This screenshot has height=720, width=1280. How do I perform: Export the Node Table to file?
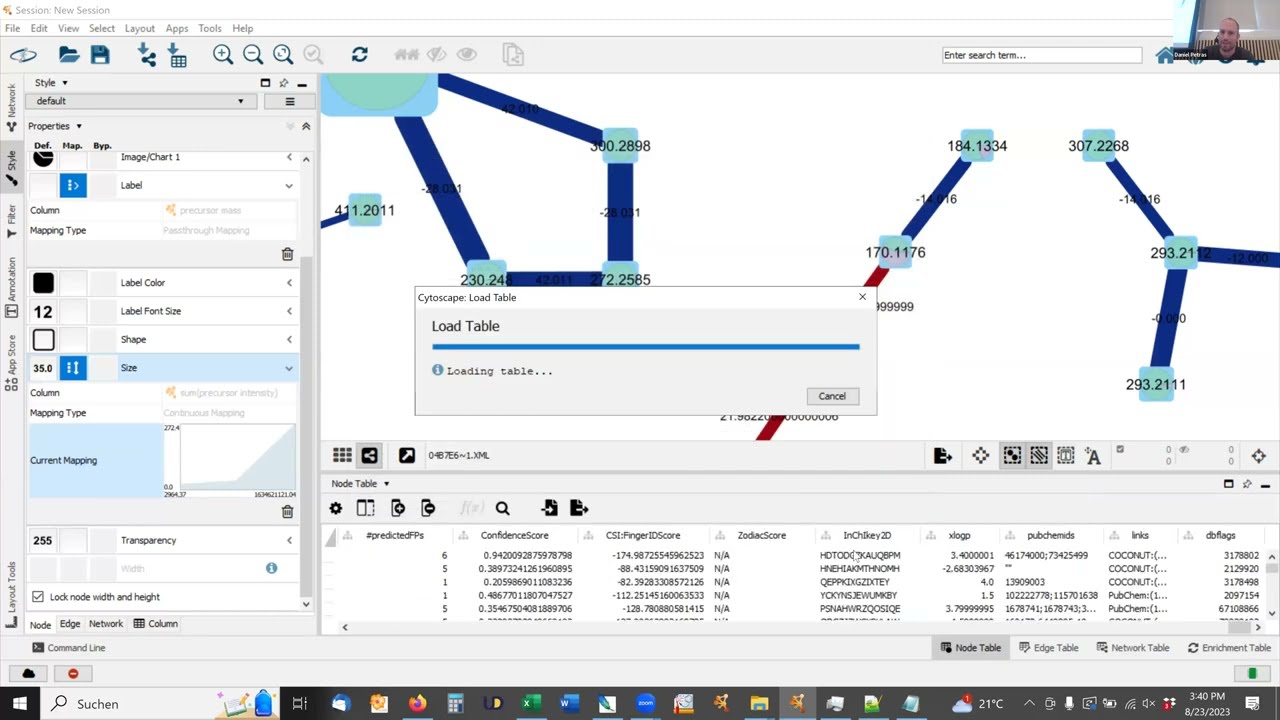pyautogui.click(x=579, y=508)
